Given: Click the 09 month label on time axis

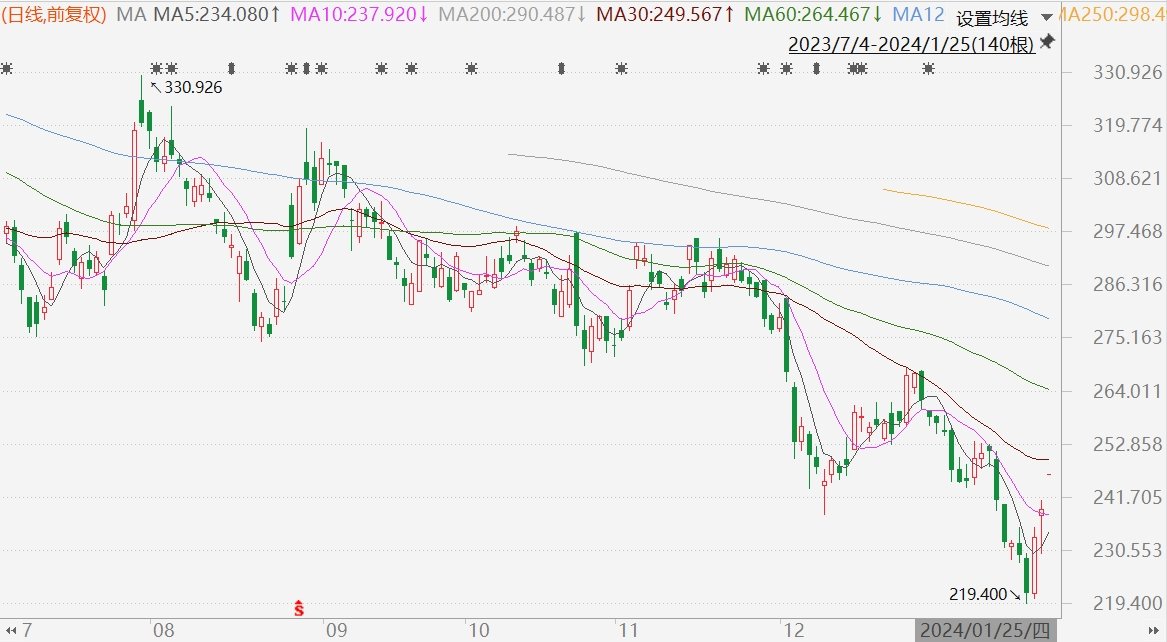Looking at the screenshot, I should (336, 631).
